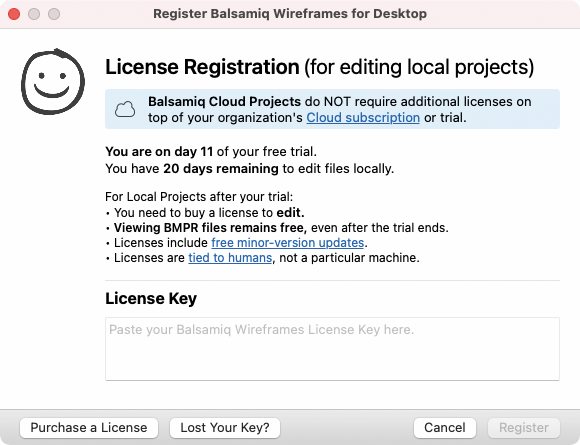
Task: Focus the License Key paste field
Action: (x=332, y=349)
